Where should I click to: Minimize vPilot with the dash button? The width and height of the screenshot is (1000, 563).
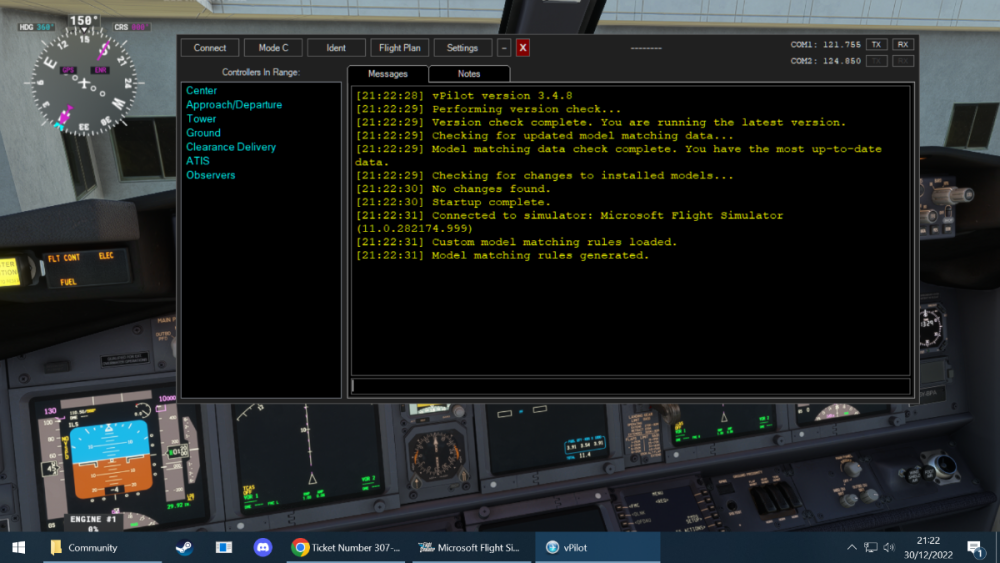[504, 48]
